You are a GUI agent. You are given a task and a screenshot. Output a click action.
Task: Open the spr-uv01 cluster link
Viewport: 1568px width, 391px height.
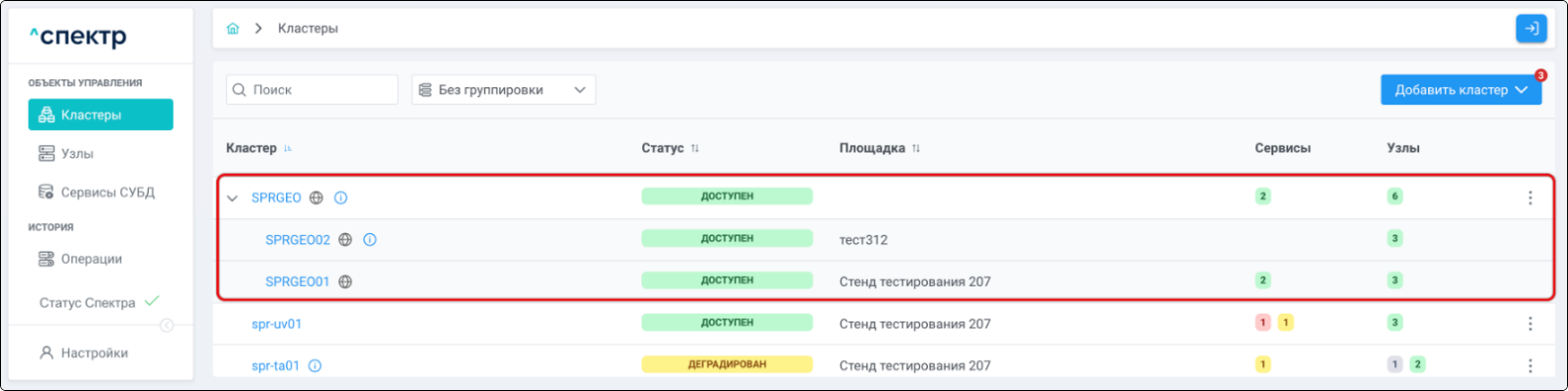pyautogui.click(x=277, y=325)
